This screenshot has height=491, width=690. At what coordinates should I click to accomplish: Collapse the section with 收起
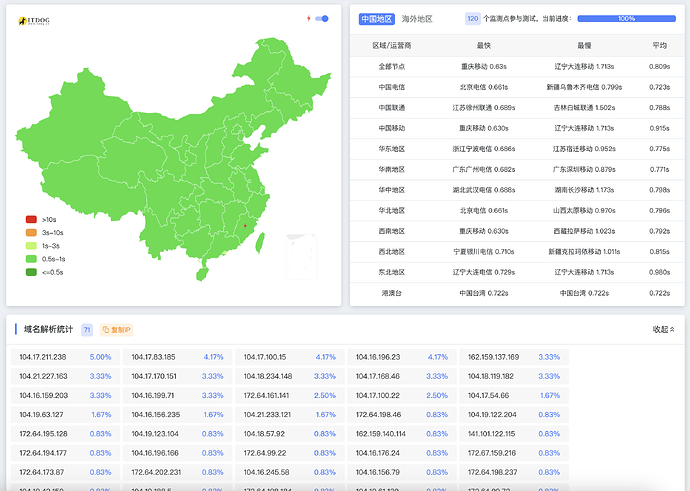click(x=664, y=329)
